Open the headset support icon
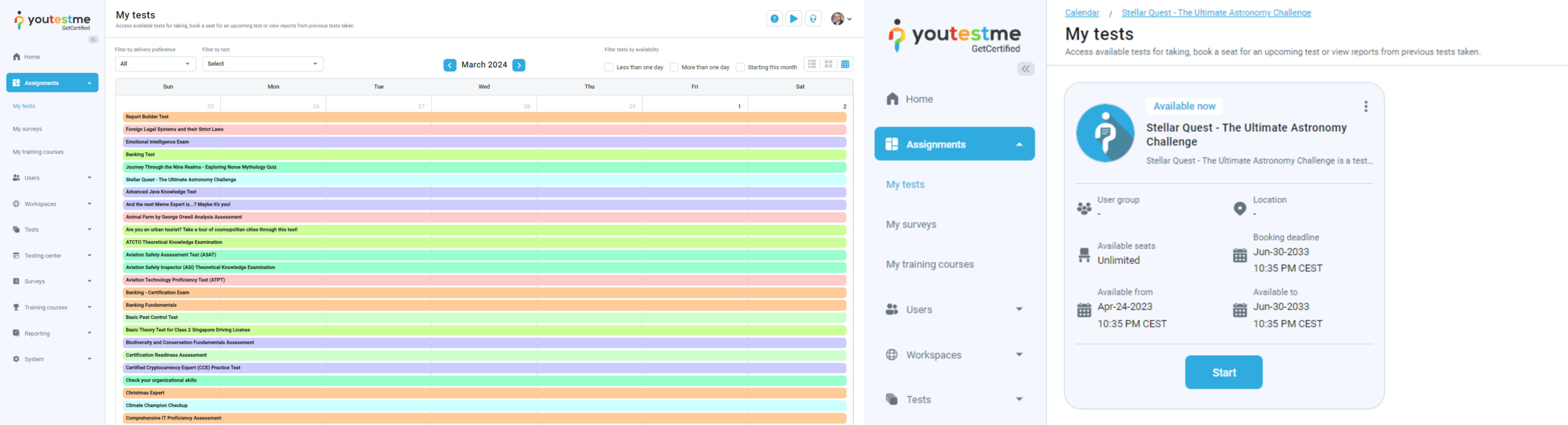The height and width of the screenshot is (425, 1568). (813, 19)
